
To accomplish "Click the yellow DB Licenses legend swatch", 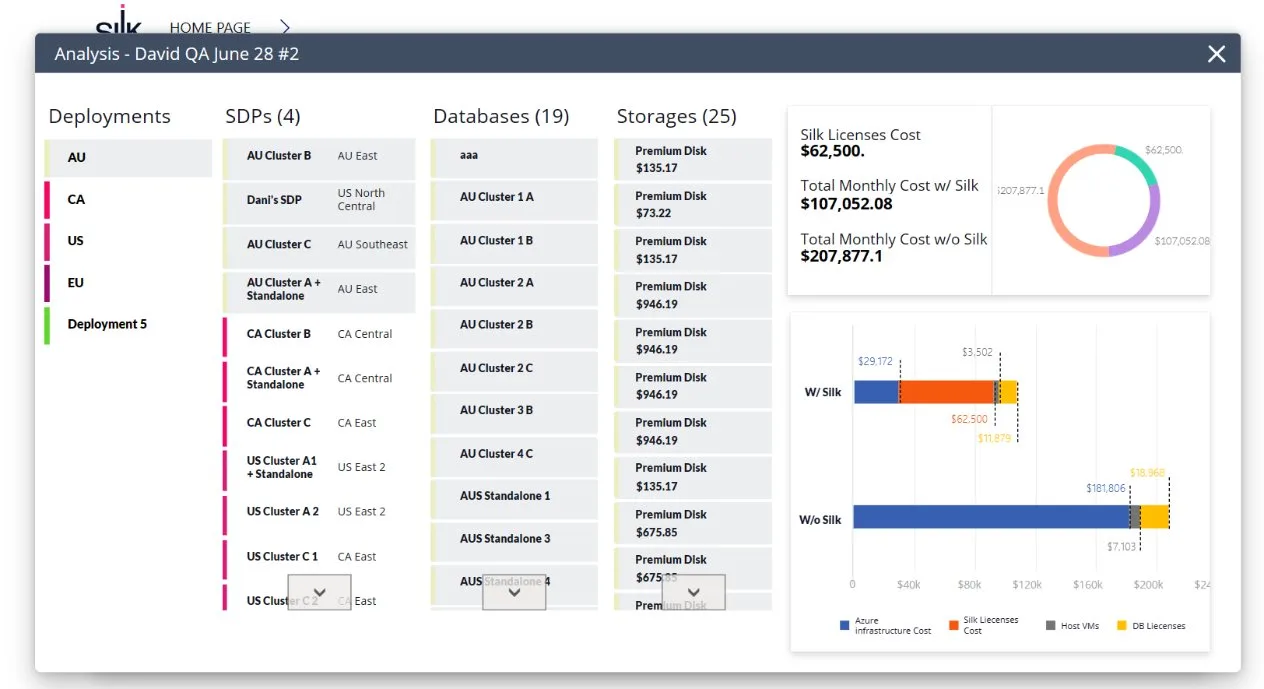I will 1122,626.
